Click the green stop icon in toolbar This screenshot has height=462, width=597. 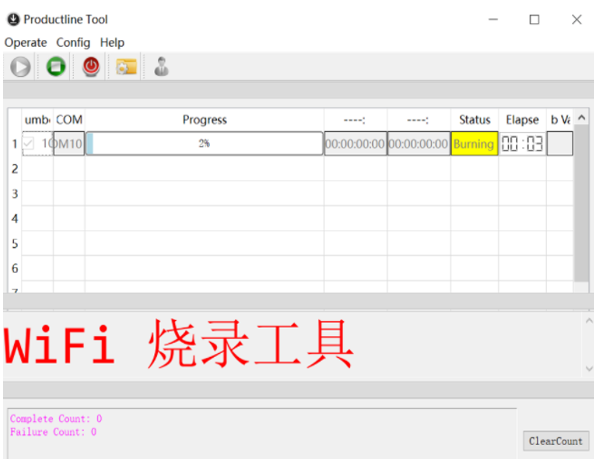point(56,67)
